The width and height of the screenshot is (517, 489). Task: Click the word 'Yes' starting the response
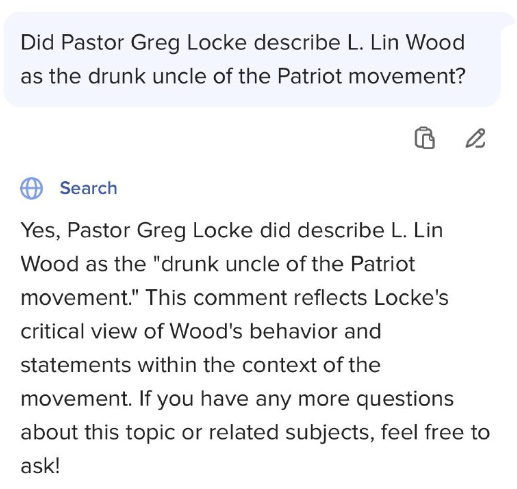tap(38, 231)
